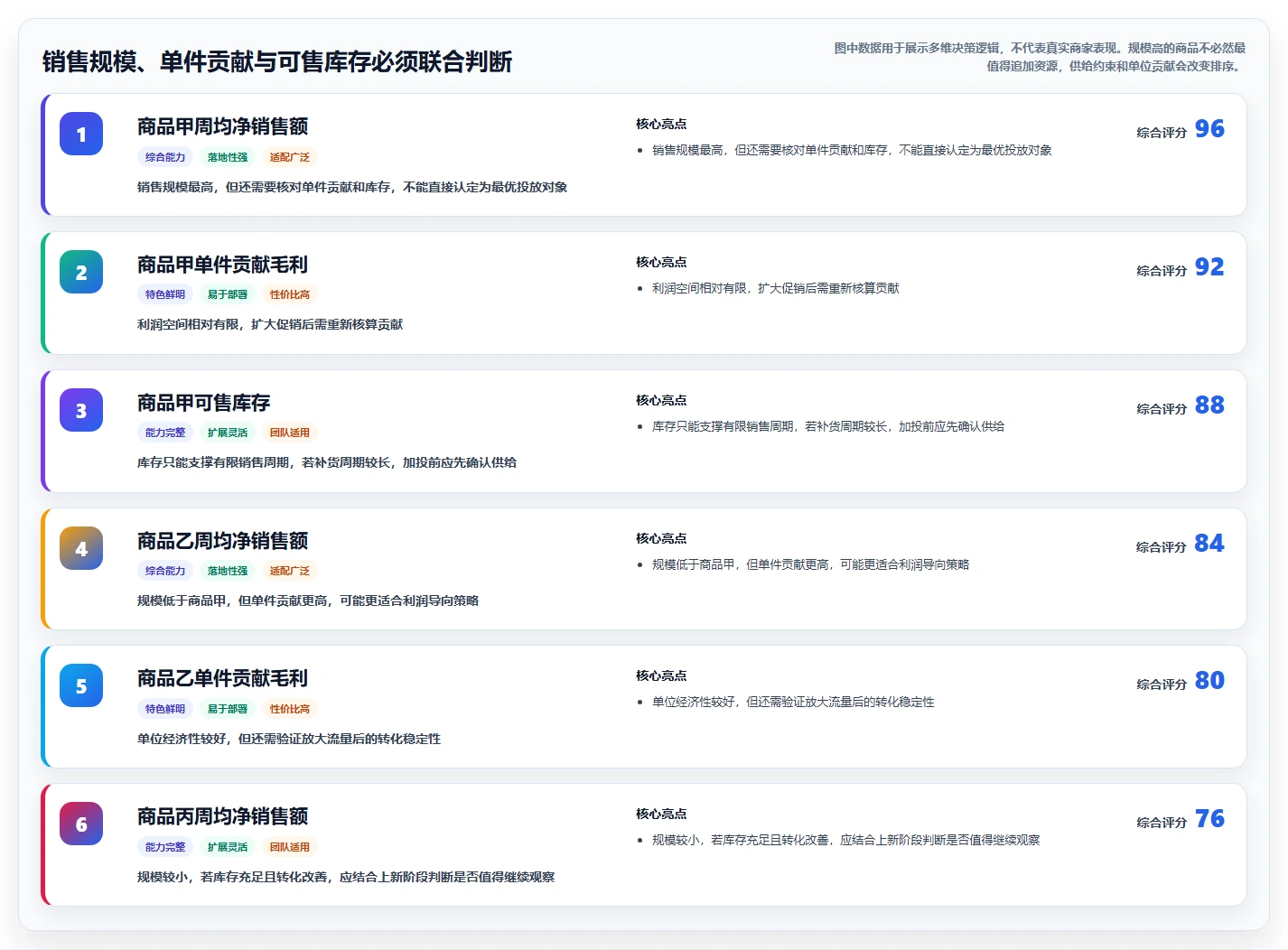Click 扩展灵活 tag under 商品甲可售库存
Viewport: 1288px width, 950px height.
pyautogui.click(x=228, y=433)
